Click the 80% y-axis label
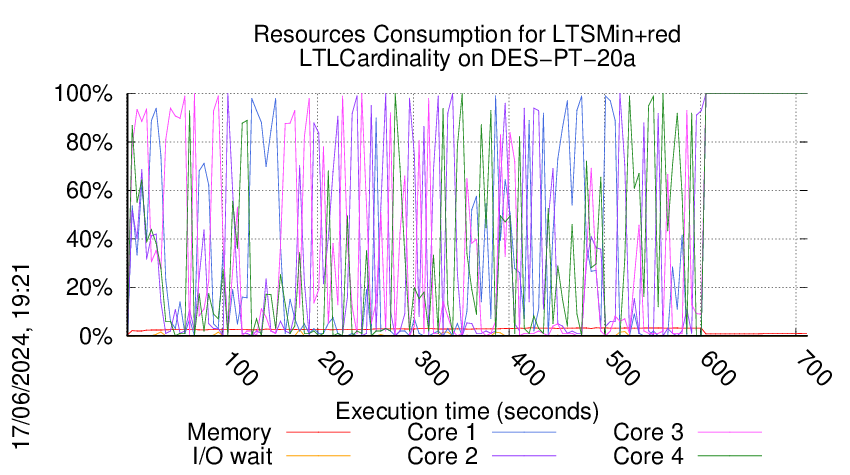 (89, 143)
